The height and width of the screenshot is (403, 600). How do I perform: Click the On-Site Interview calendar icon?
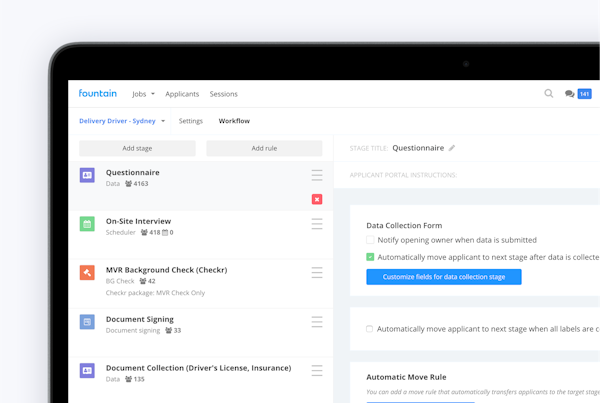(x=87, y=224)
